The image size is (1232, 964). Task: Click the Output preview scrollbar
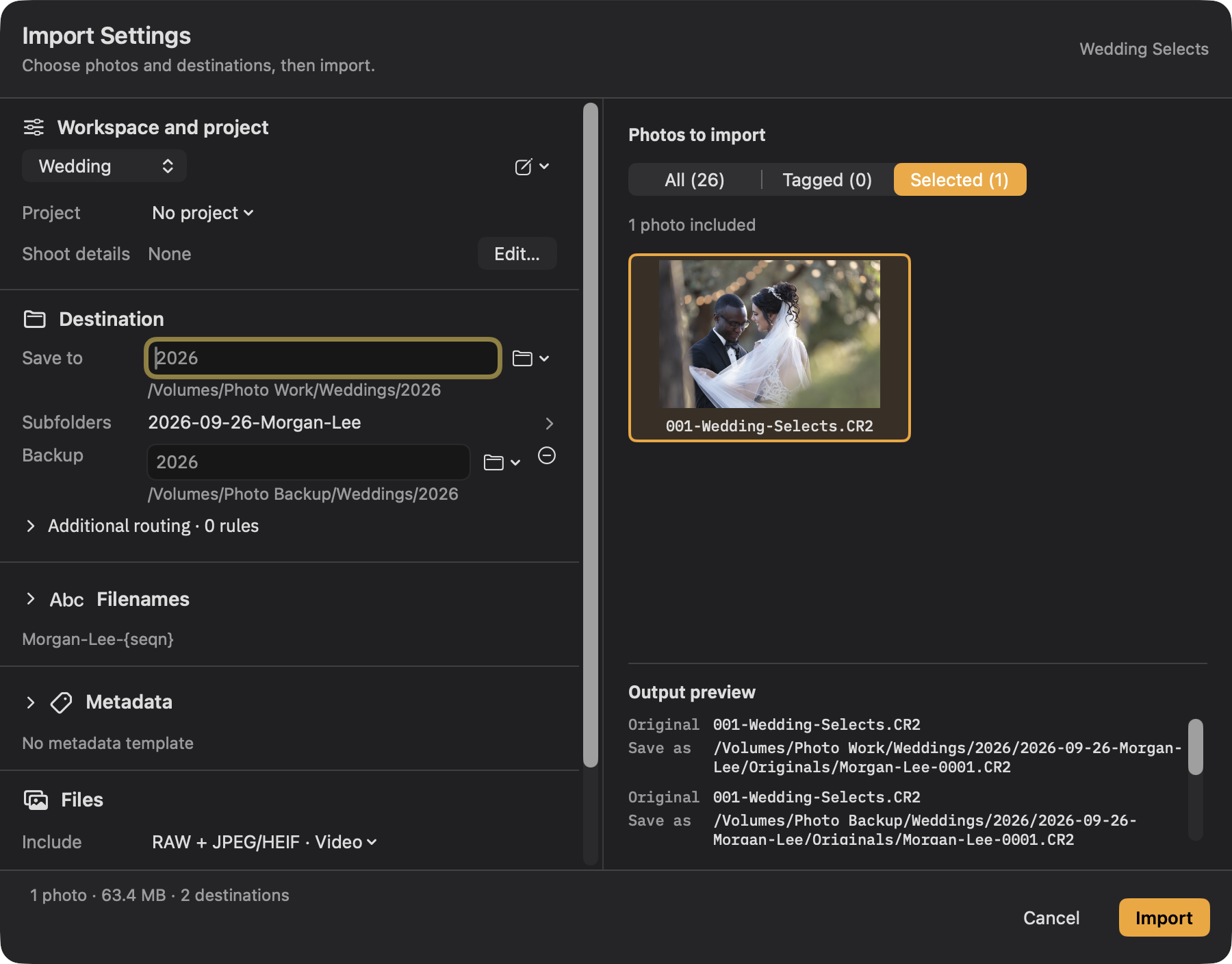point(1196,747)
